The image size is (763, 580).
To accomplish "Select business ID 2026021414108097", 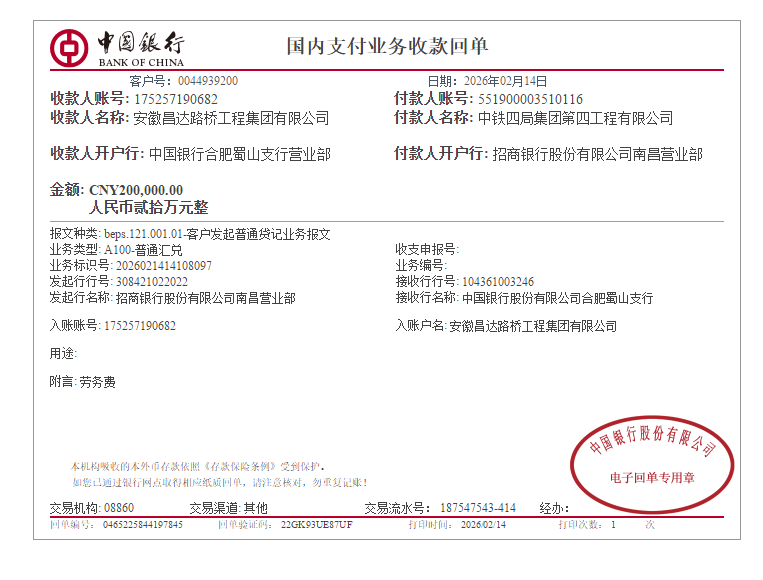I will (158, 265).
